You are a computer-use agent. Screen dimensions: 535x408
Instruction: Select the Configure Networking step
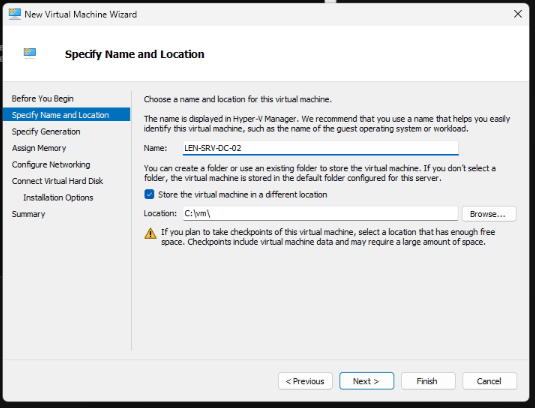[51, 164]
